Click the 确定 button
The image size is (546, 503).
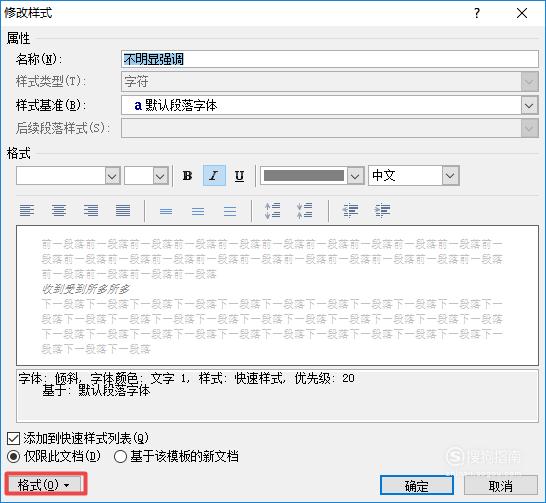tap(417, 485)
